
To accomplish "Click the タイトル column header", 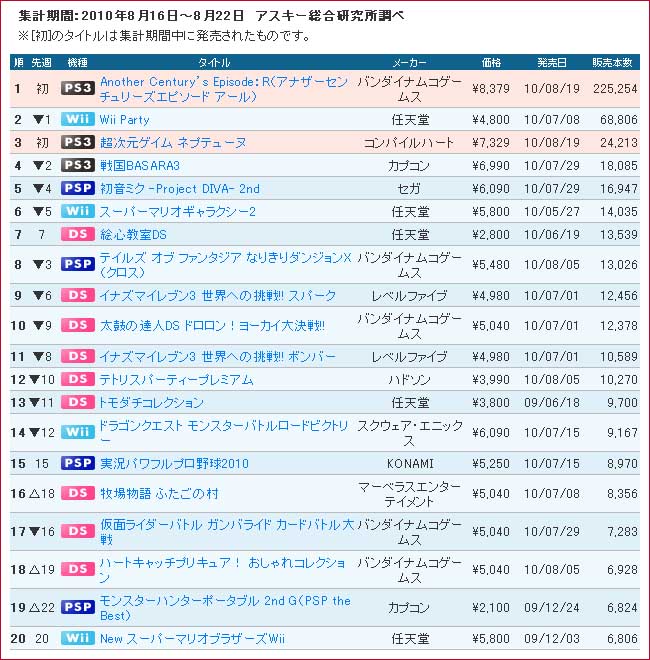I will pyautogui.click(x=214, y=63).
